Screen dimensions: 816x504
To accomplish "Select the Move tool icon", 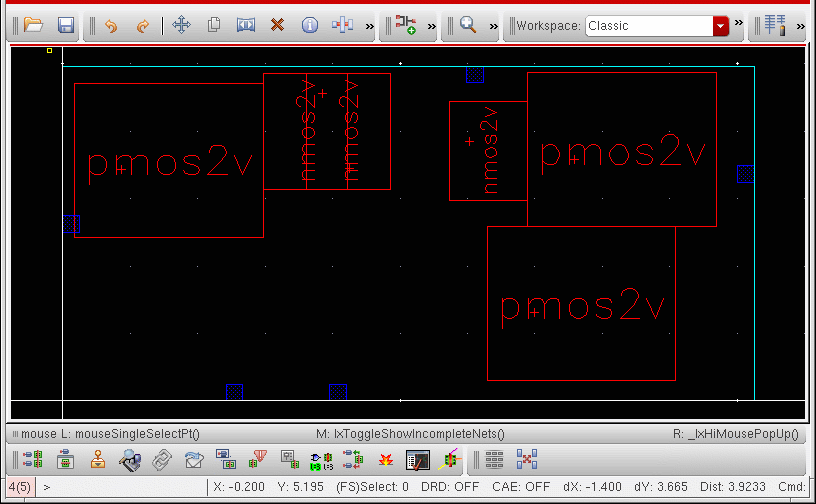I will click(x=181, y=25).
